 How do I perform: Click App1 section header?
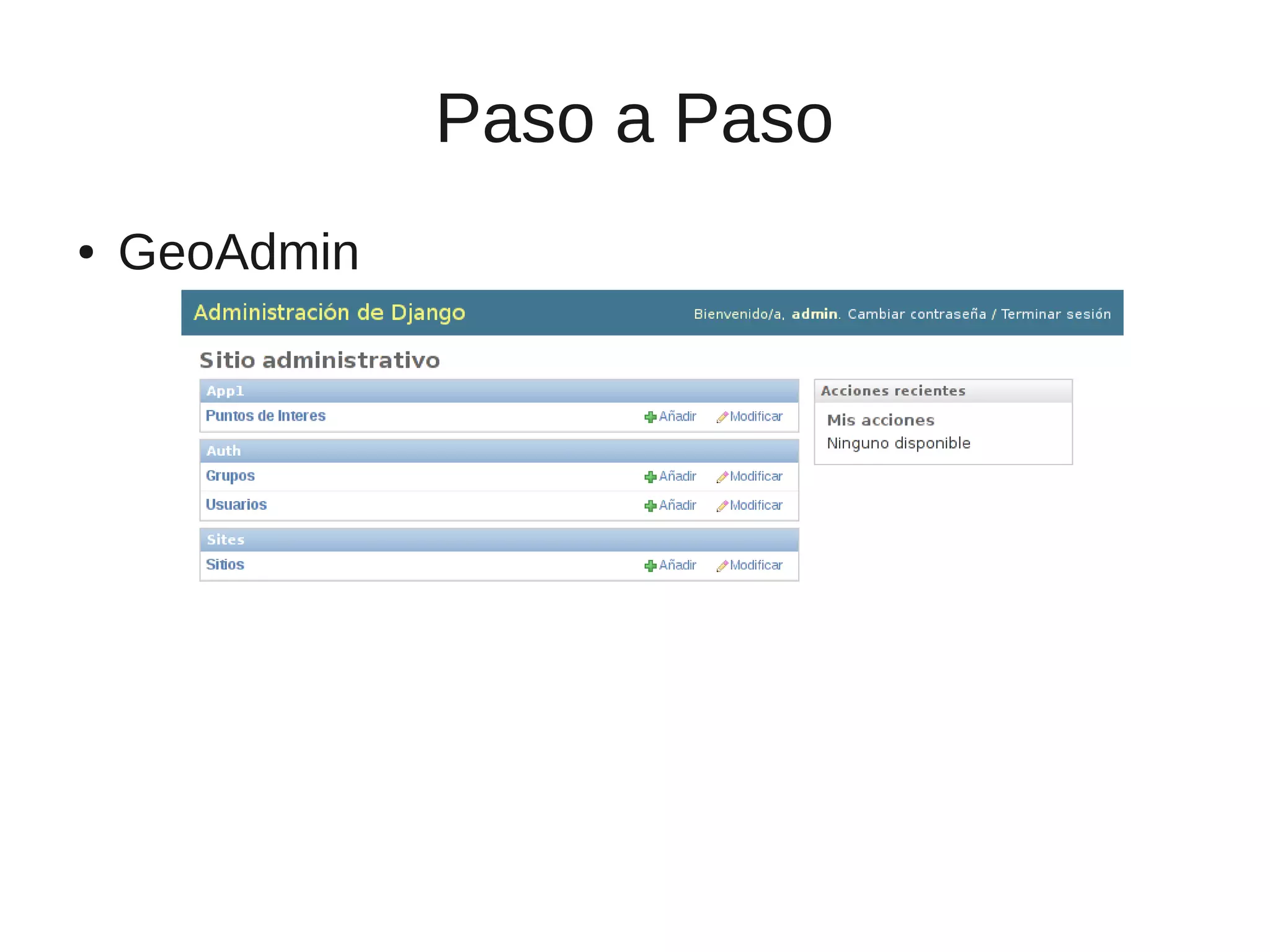pos(499,391)
